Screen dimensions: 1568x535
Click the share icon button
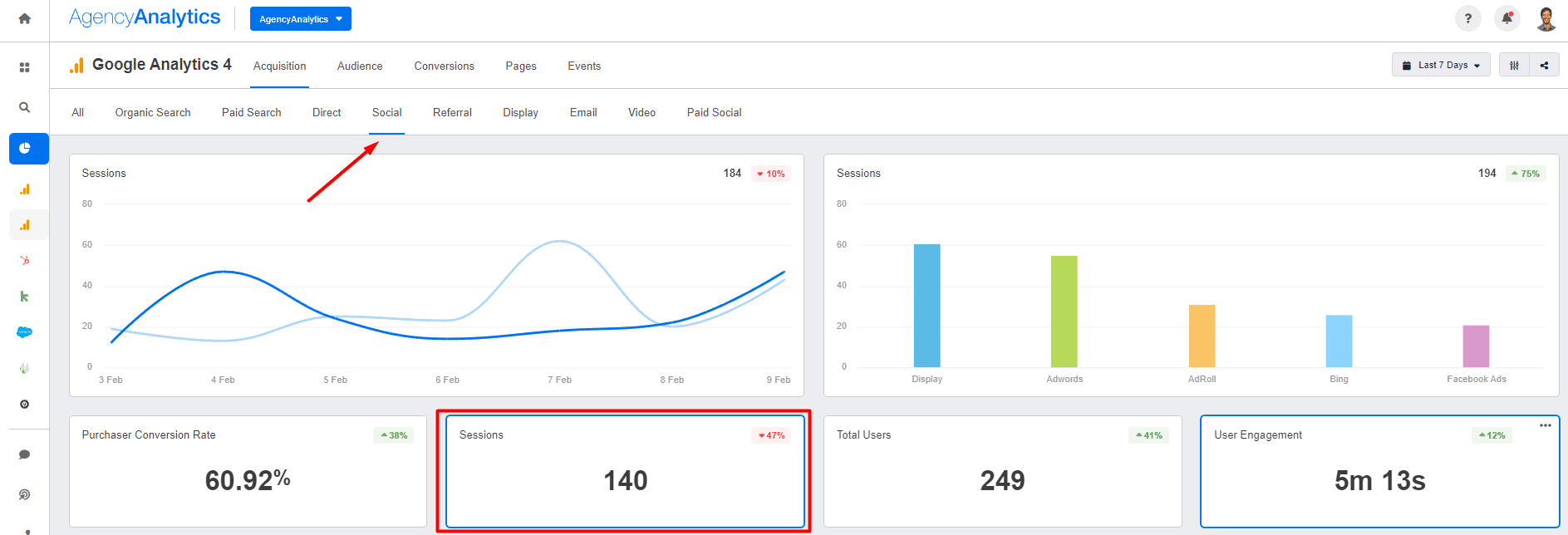1544,65
